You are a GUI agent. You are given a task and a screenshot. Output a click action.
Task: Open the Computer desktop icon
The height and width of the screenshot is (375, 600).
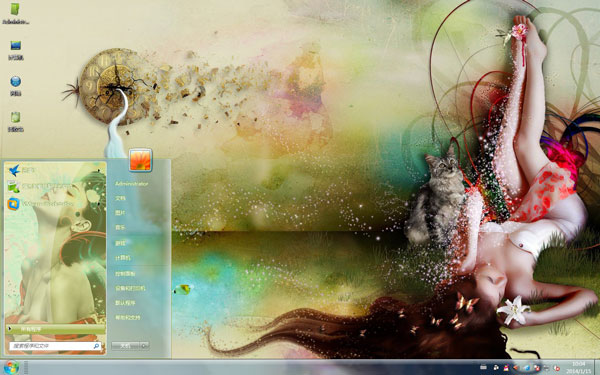15,50
